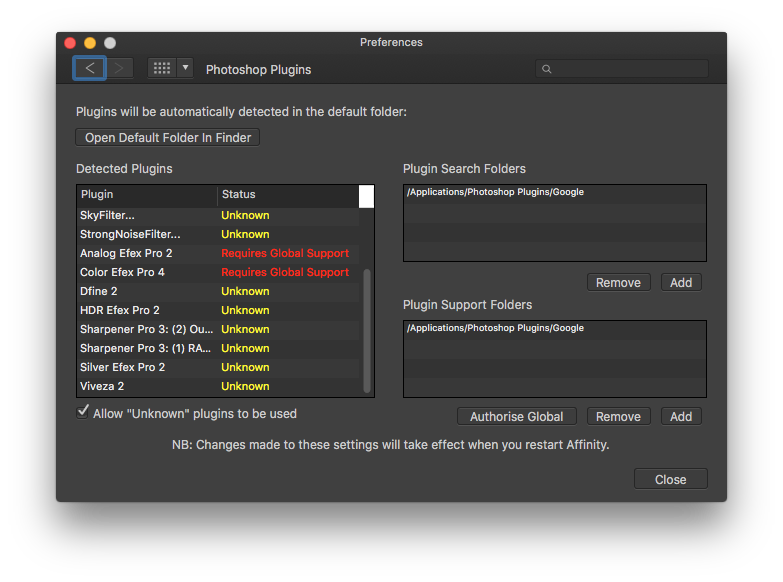Close the Preferences window with red button
This screenshot has width=783, height=582.
click(70, 43)
